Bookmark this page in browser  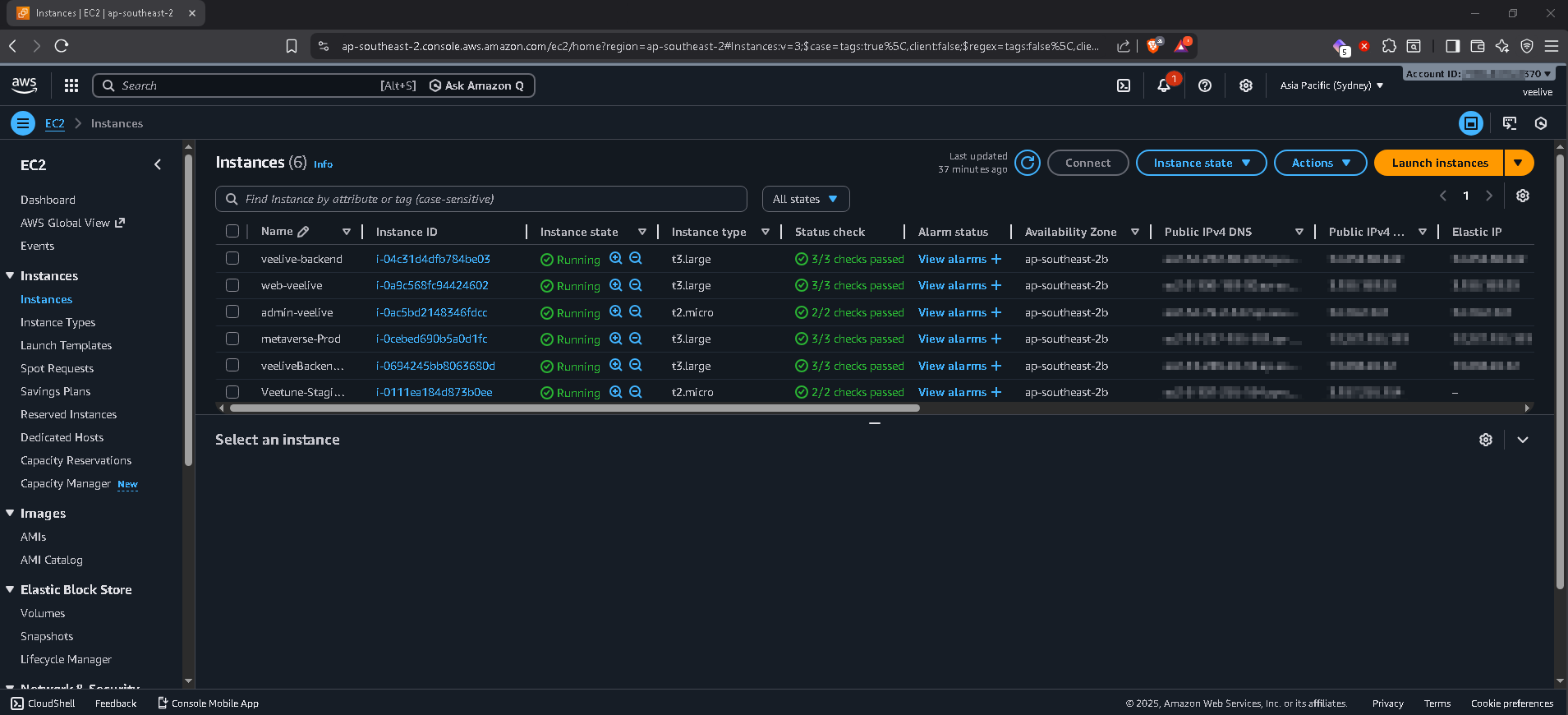coord(292,46)
